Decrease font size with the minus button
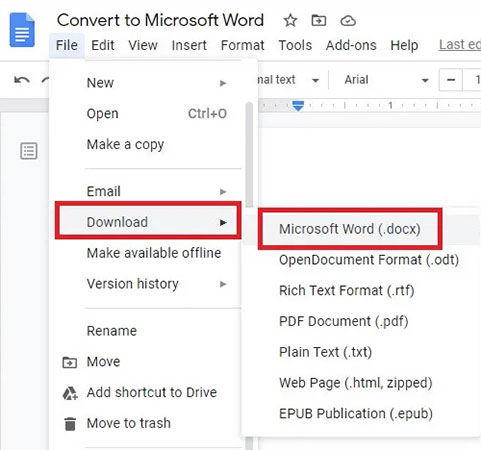Image resolution: width=481 pixels, height=450 pixels. coord(451,80)
